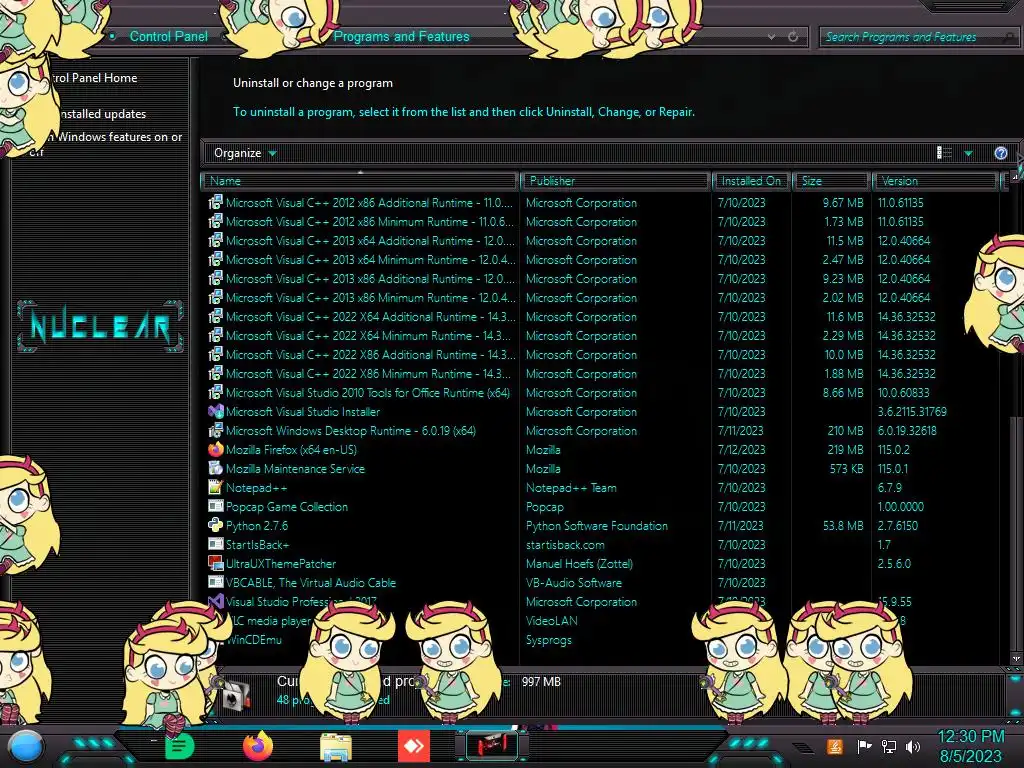Open the help question mark icon
Image resolution: width=1024 pixels, height=768 pixels.
[x=1000, y=153]
